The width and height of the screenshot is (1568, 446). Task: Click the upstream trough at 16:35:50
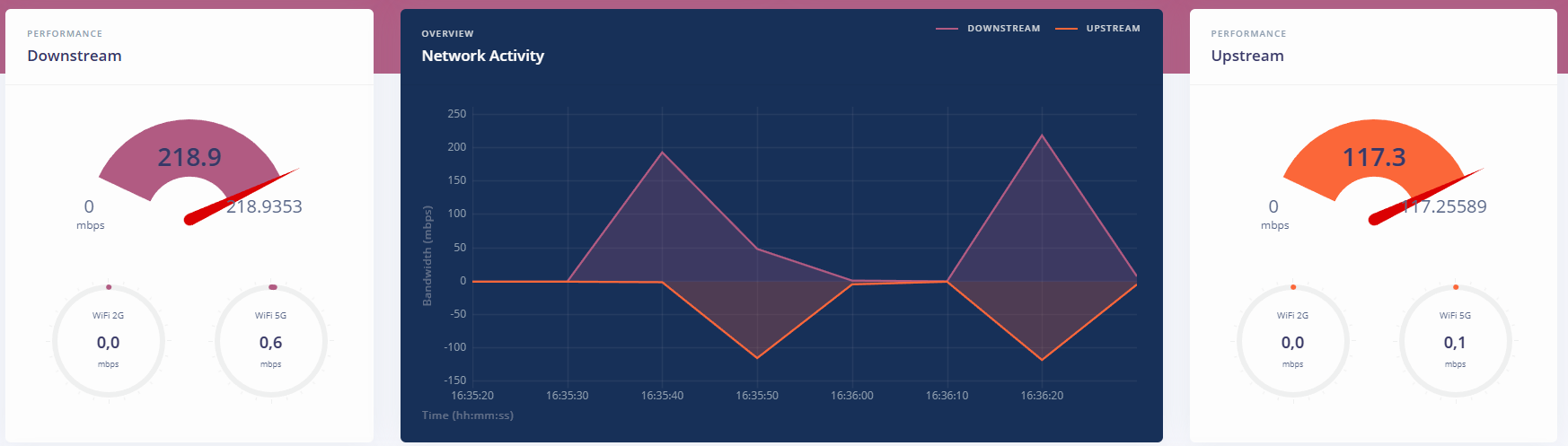tap(757, 358)
